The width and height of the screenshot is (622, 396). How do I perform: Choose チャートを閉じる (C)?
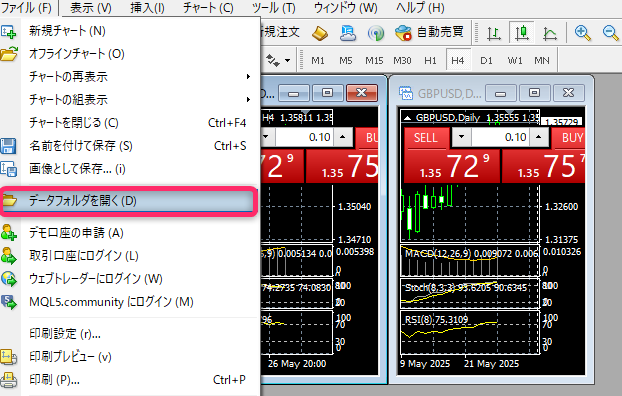(129, 123)
